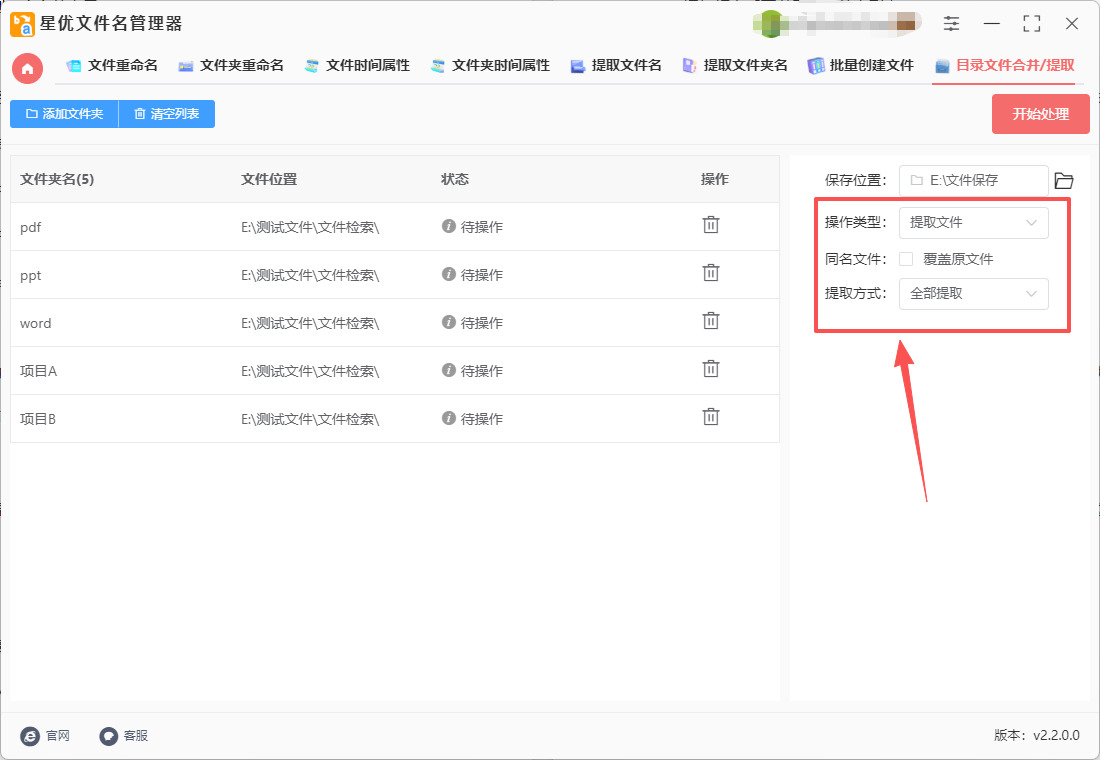Remove the ppt folder using its trash icon
The image size is (1100, 760).
point(711,273)
